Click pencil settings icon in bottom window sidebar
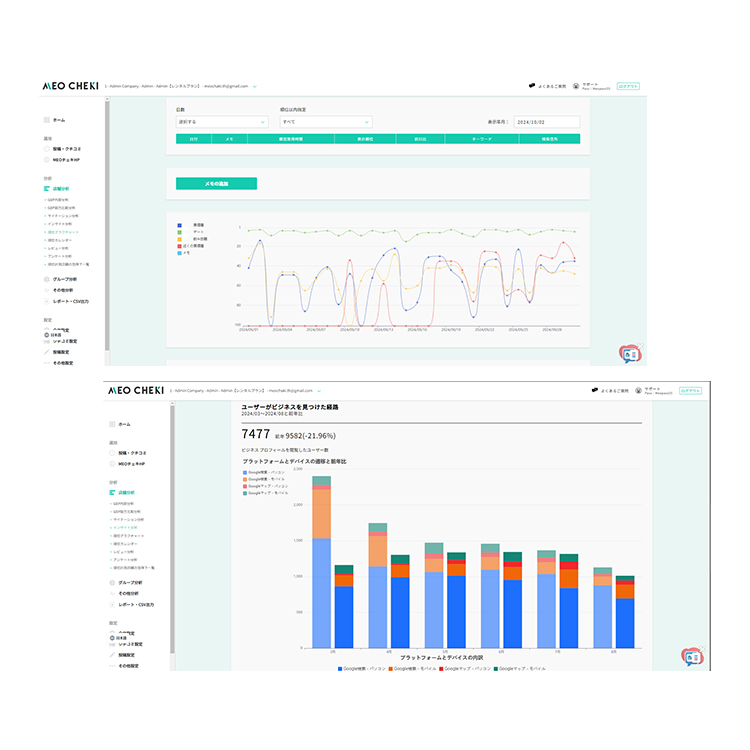Viewport: 750px width, 750px height. tap(112, 655)
